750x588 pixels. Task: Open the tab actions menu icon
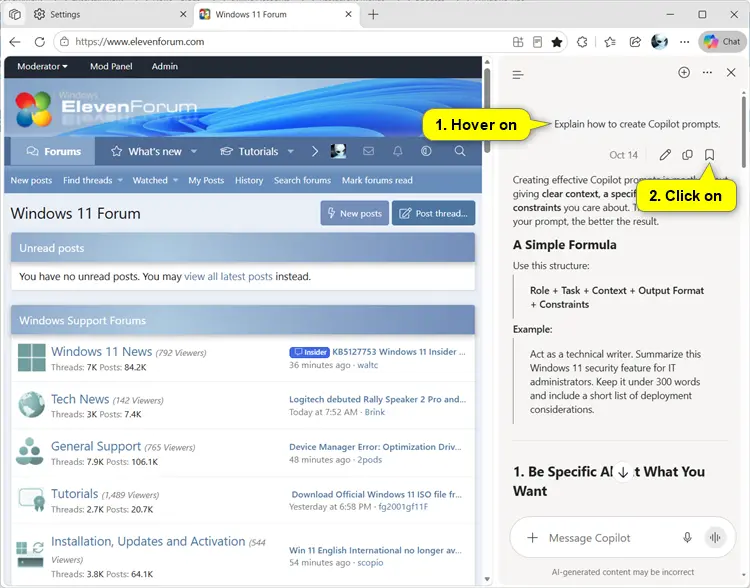point(15,14)
